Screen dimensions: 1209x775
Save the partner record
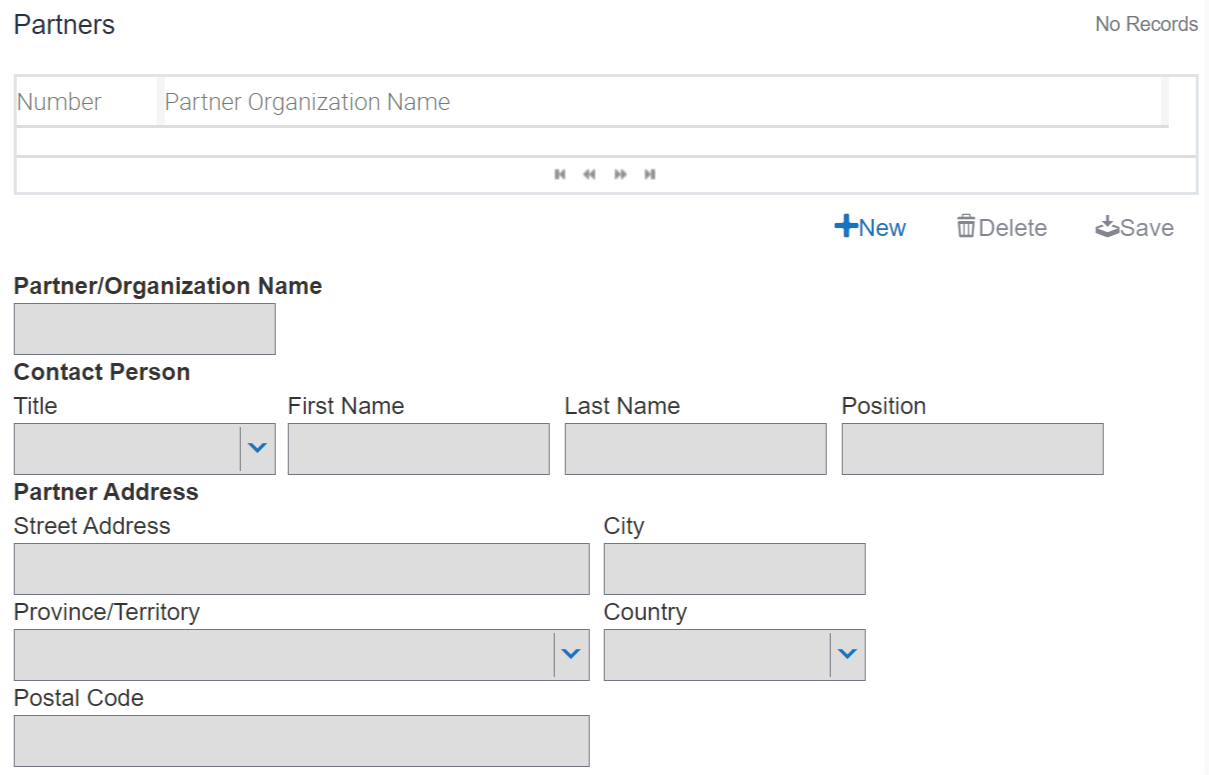[x=1135, y=228]
